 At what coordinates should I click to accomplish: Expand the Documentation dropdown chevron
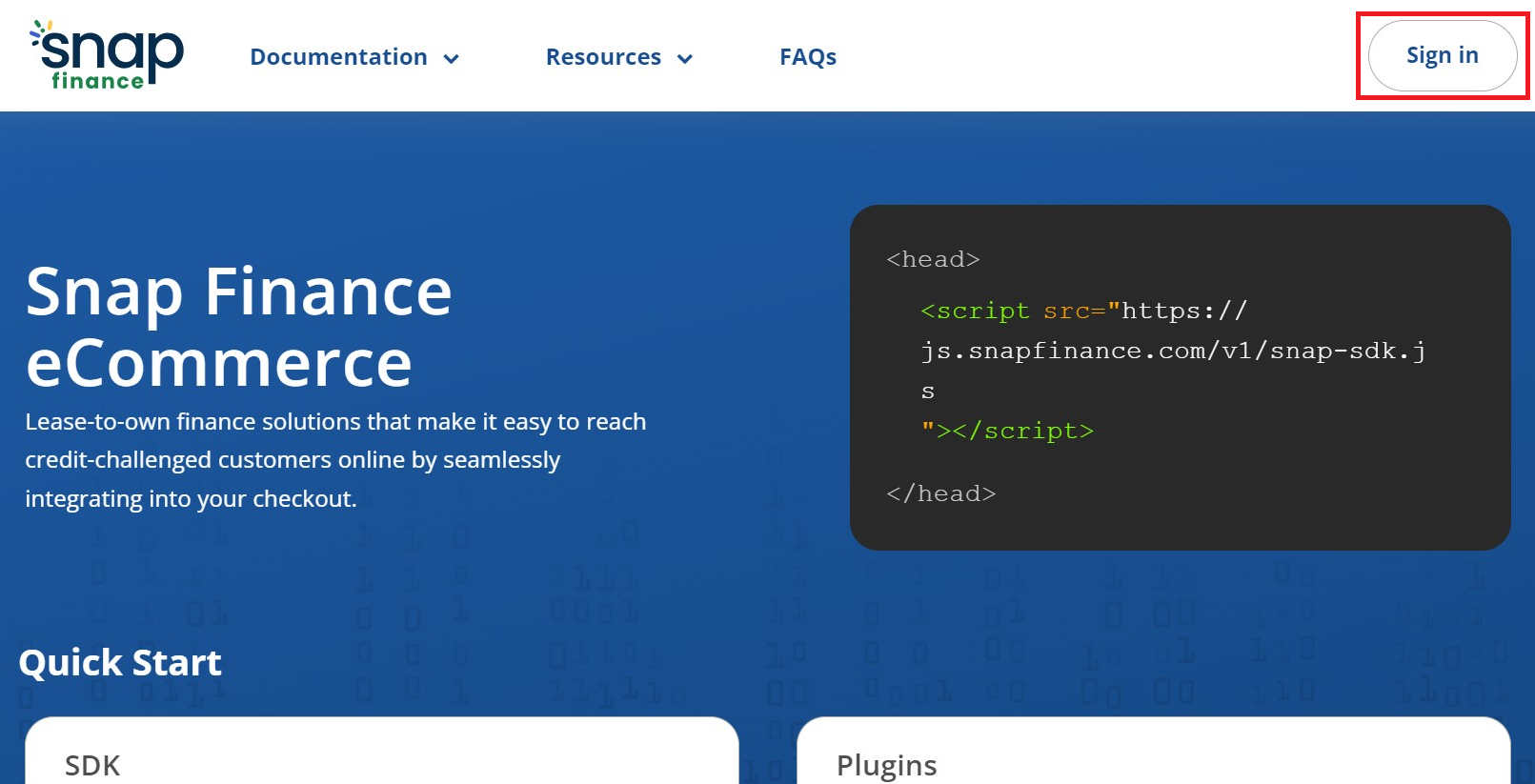(x=452, y=59)
